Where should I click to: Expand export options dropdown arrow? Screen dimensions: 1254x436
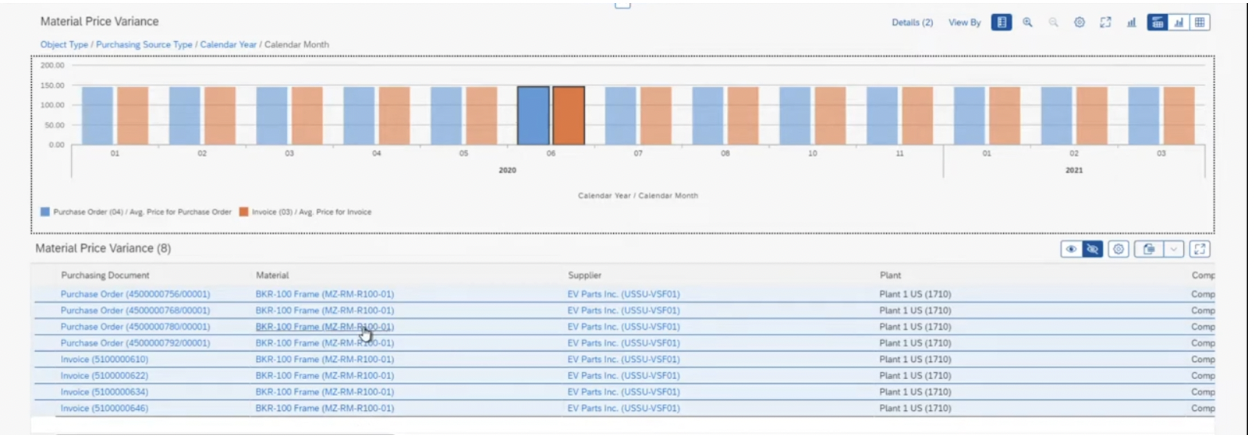pos(1172,249)
